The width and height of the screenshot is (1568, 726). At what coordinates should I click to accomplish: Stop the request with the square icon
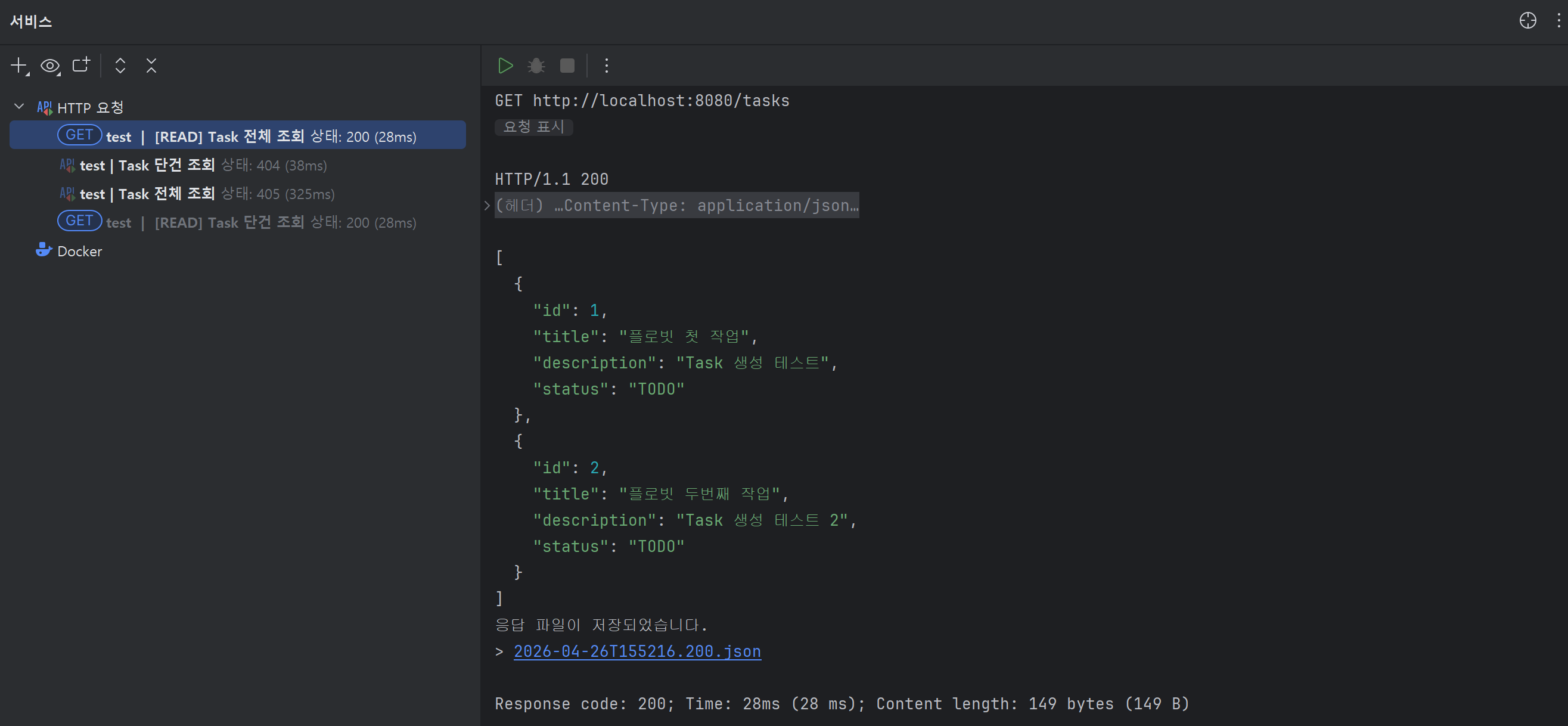[x=567, y=66]
